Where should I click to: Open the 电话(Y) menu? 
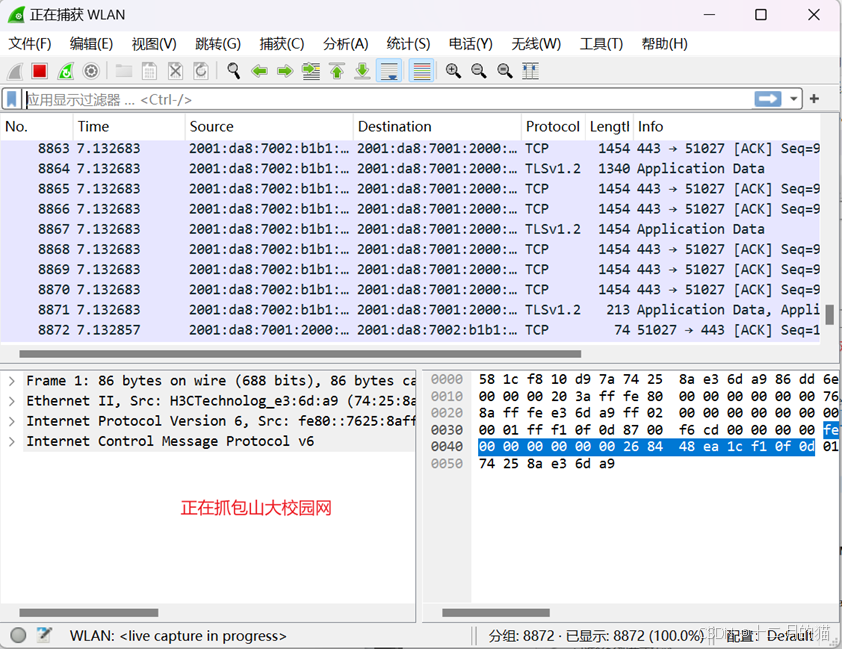(470, 44)
